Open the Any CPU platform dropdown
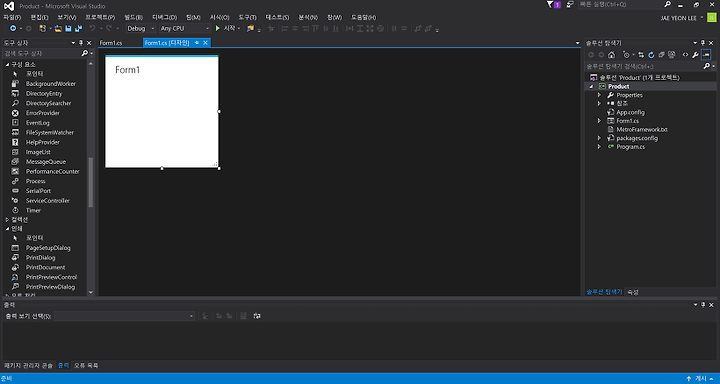 [185, 28]
